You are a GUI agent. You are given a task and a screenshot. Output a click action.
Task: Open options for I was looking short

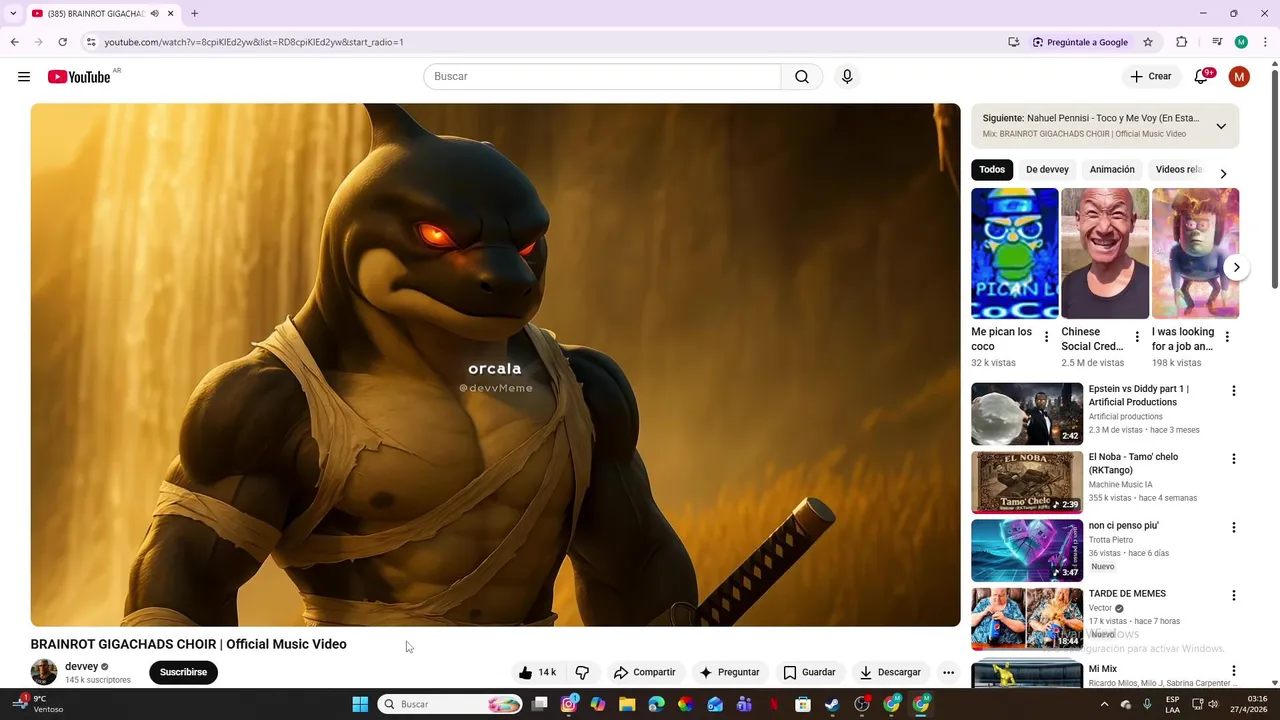pos(1227,337)
